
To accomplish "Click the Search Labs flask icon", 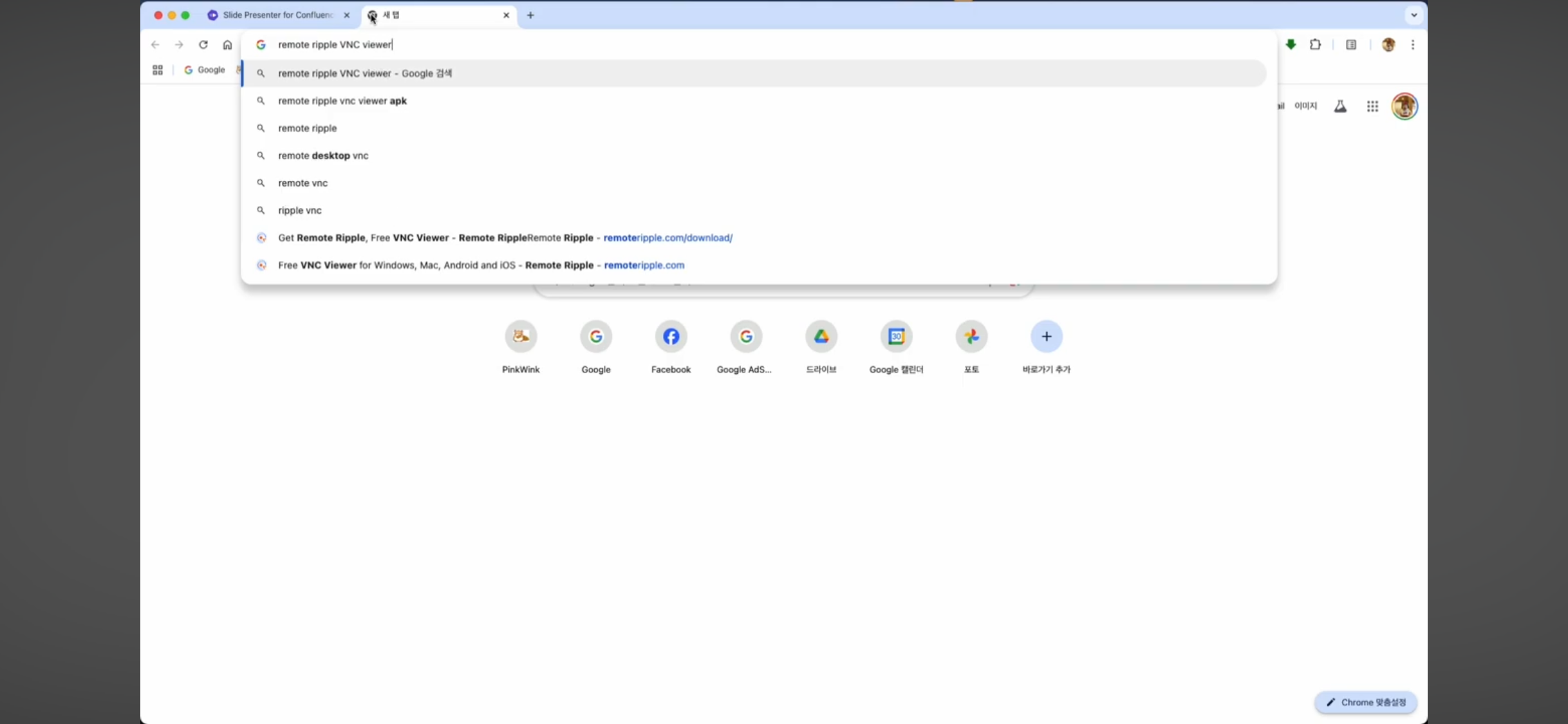I will [x=1340, y=106].
